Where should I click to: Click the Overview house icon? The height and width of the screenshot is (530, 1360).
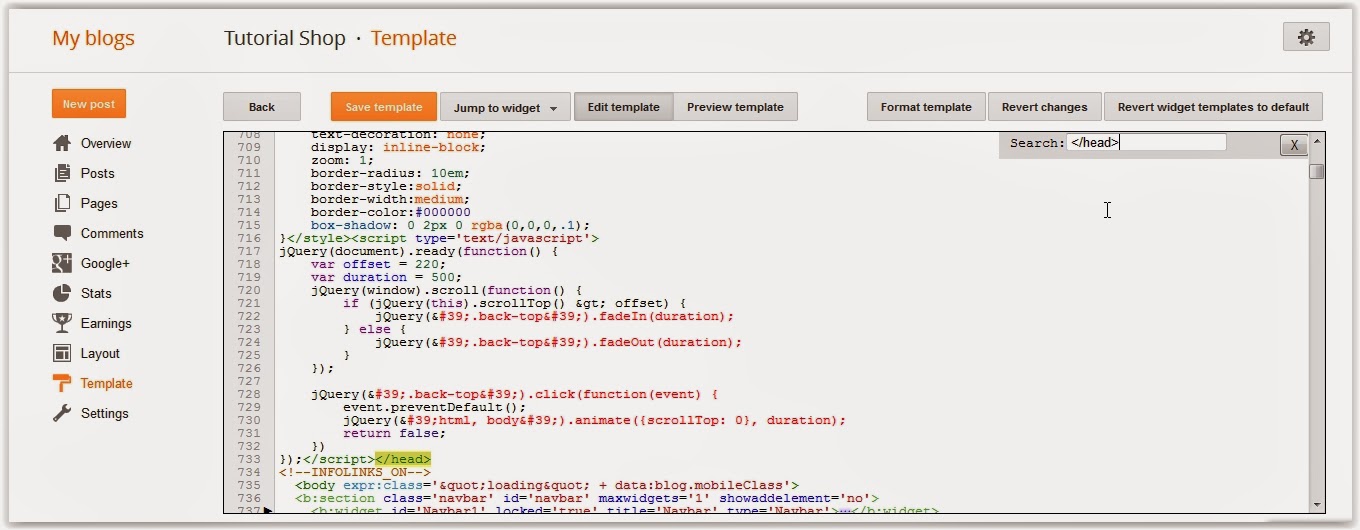62,143
